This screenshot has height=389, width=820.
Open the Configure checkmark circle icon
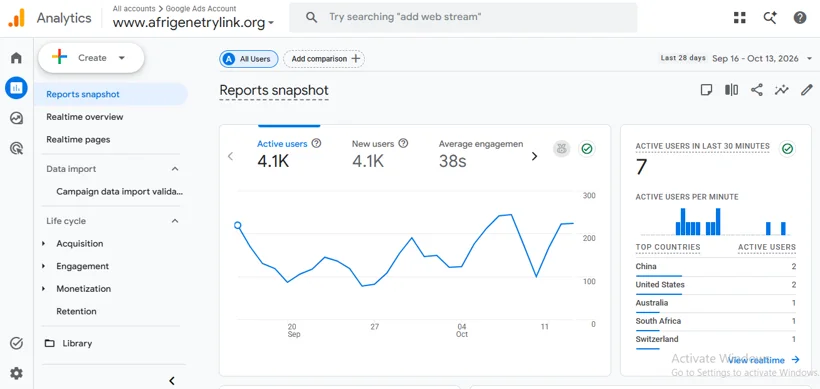point(16,343)
